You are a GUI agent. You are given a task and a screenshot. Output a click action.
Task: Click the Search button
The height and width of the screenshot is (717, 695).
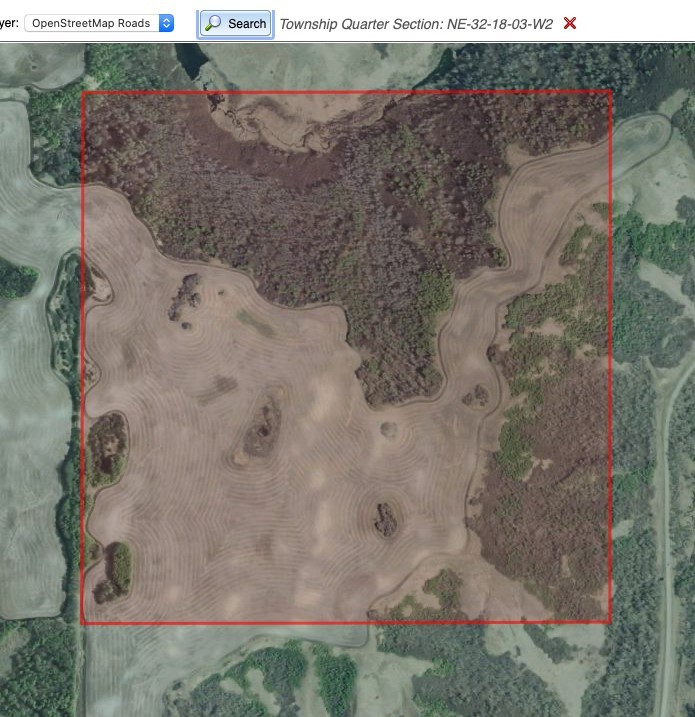(x=235, y=24)
